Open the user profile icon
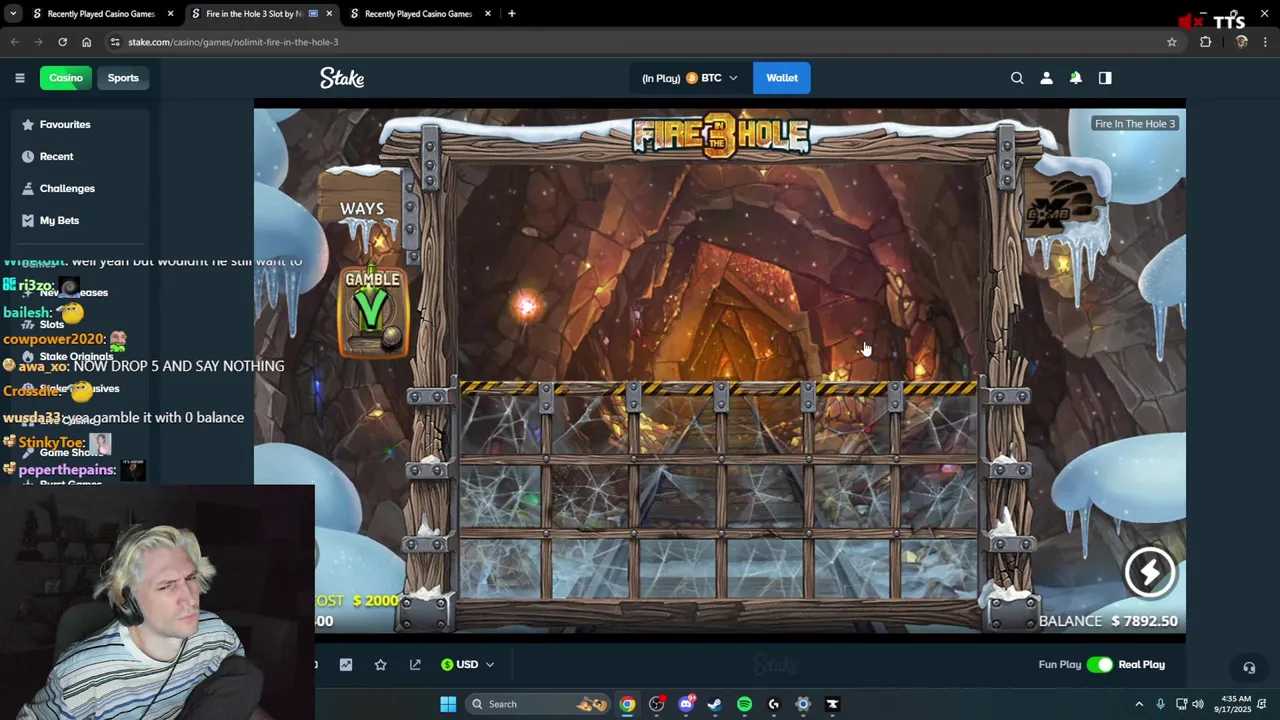The width and height of the screenshot is (1280, 720). tap(1046, 78)
